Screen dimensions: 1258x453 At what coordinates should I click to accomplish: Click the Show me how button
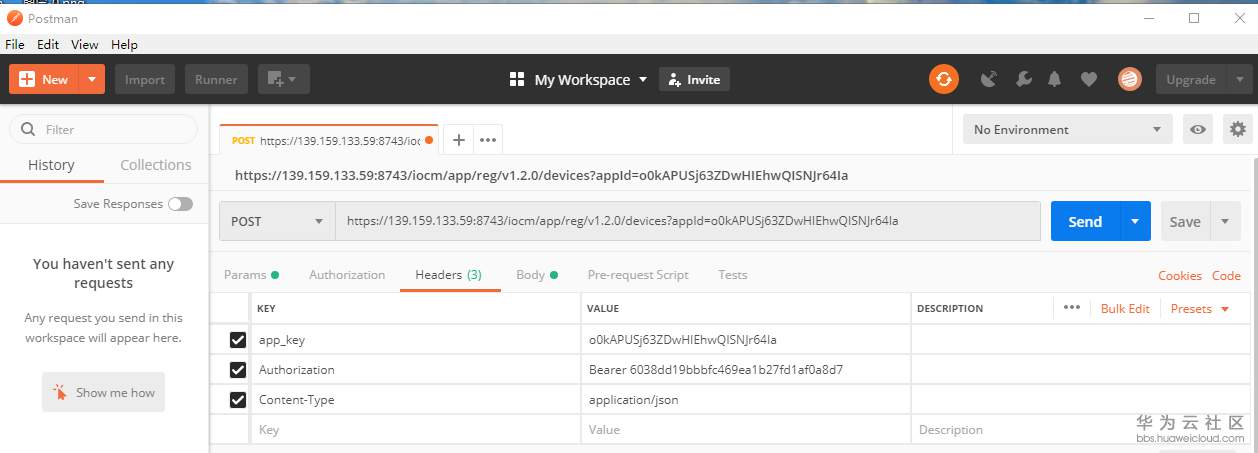[103, 392]
